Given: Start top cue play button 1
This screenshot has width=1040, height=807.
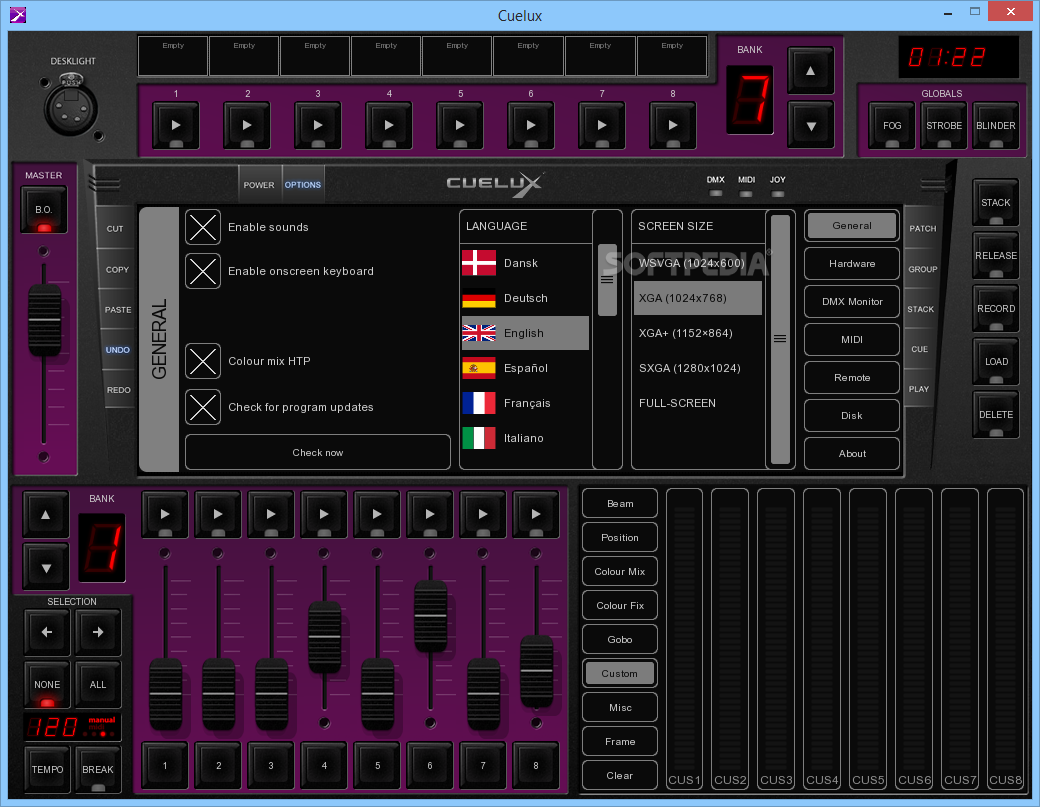Looking at the screenshot, I should point(176,125).
